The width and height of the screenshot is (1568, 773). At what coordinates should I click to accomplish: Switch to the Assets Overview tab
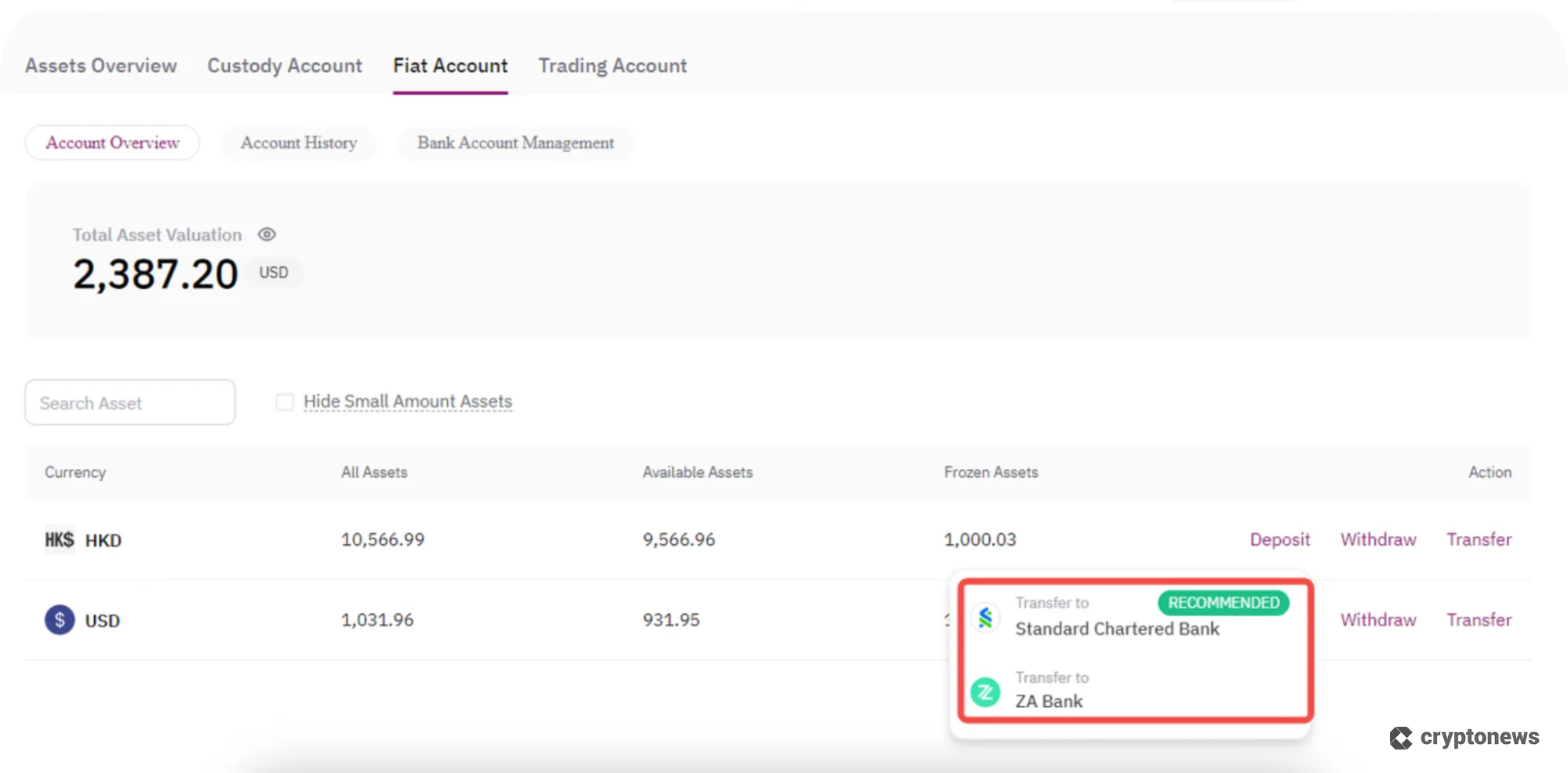tap(100, 66)
